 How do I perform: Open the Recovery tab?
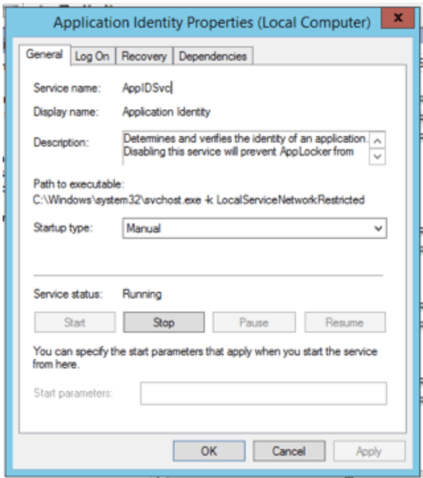click(x=144, y=56)
